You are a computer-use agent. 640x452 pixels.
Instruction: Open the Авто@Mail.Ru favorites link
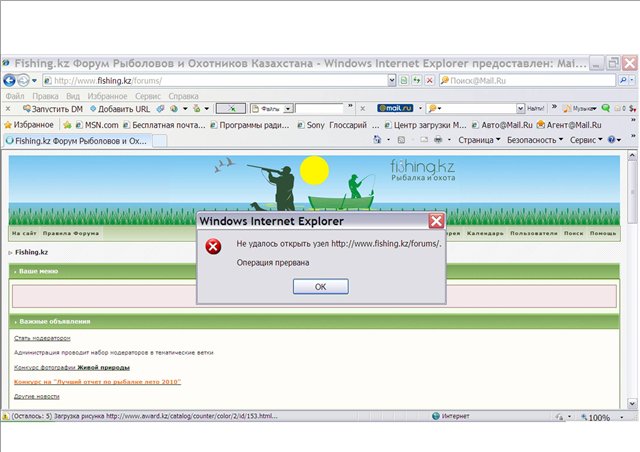click(502, 125)
